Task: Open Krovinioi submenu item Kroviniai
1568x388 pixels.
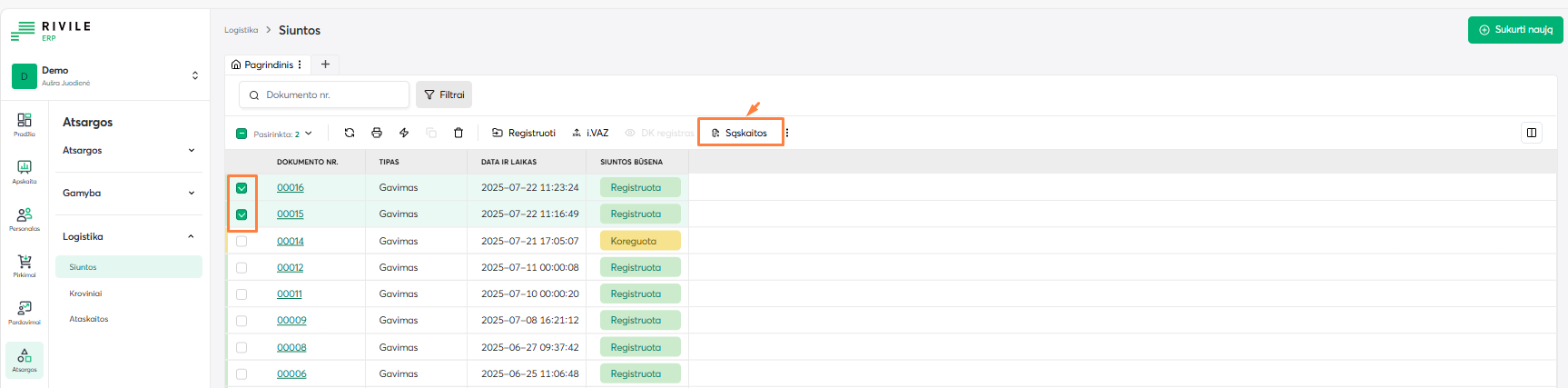Action: (x=86, y=293)
